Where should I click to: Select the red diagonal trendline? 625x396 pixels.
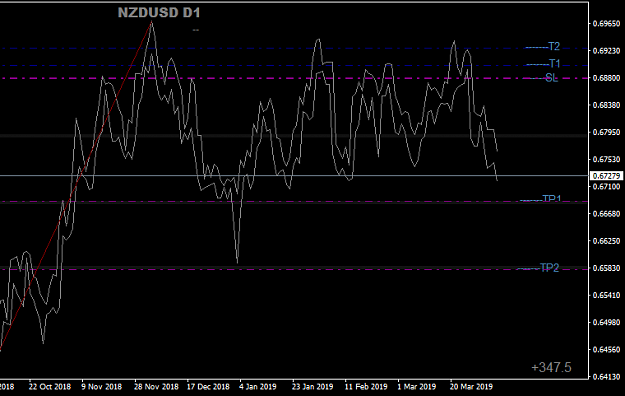pyautogui.click(x=76, y=187)
